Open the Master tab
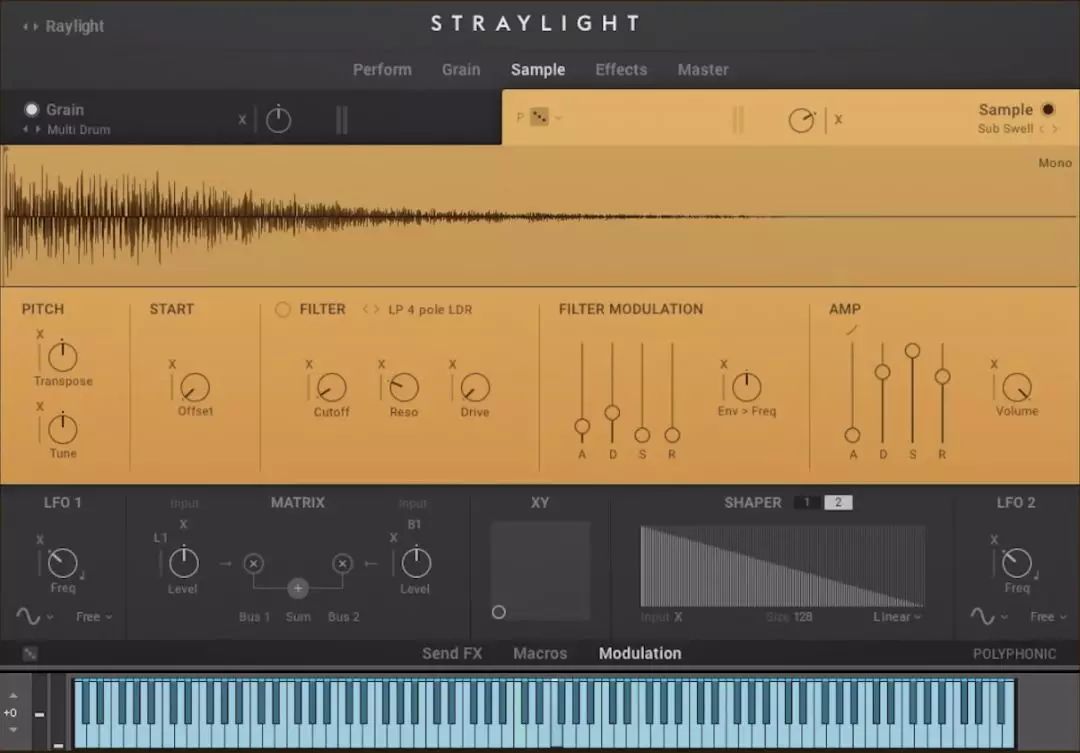 (x=703, y=70)
